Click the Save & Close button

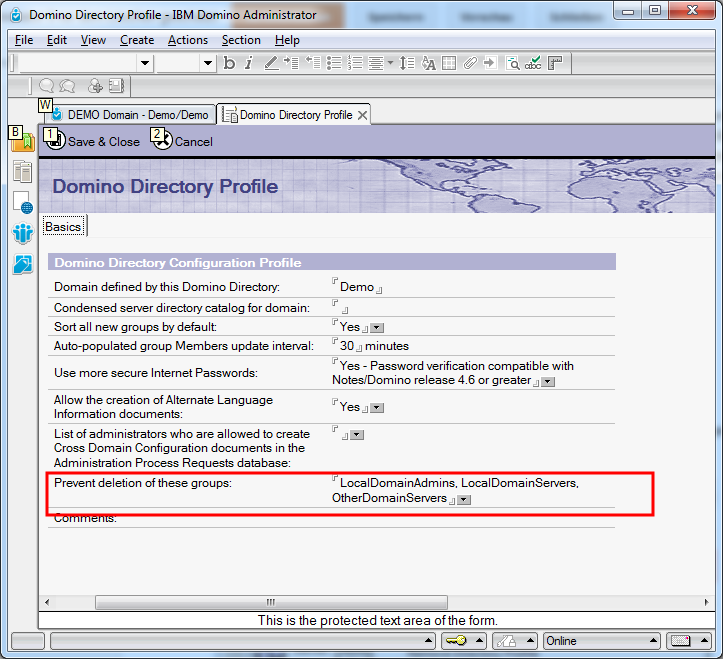(94, 142)
